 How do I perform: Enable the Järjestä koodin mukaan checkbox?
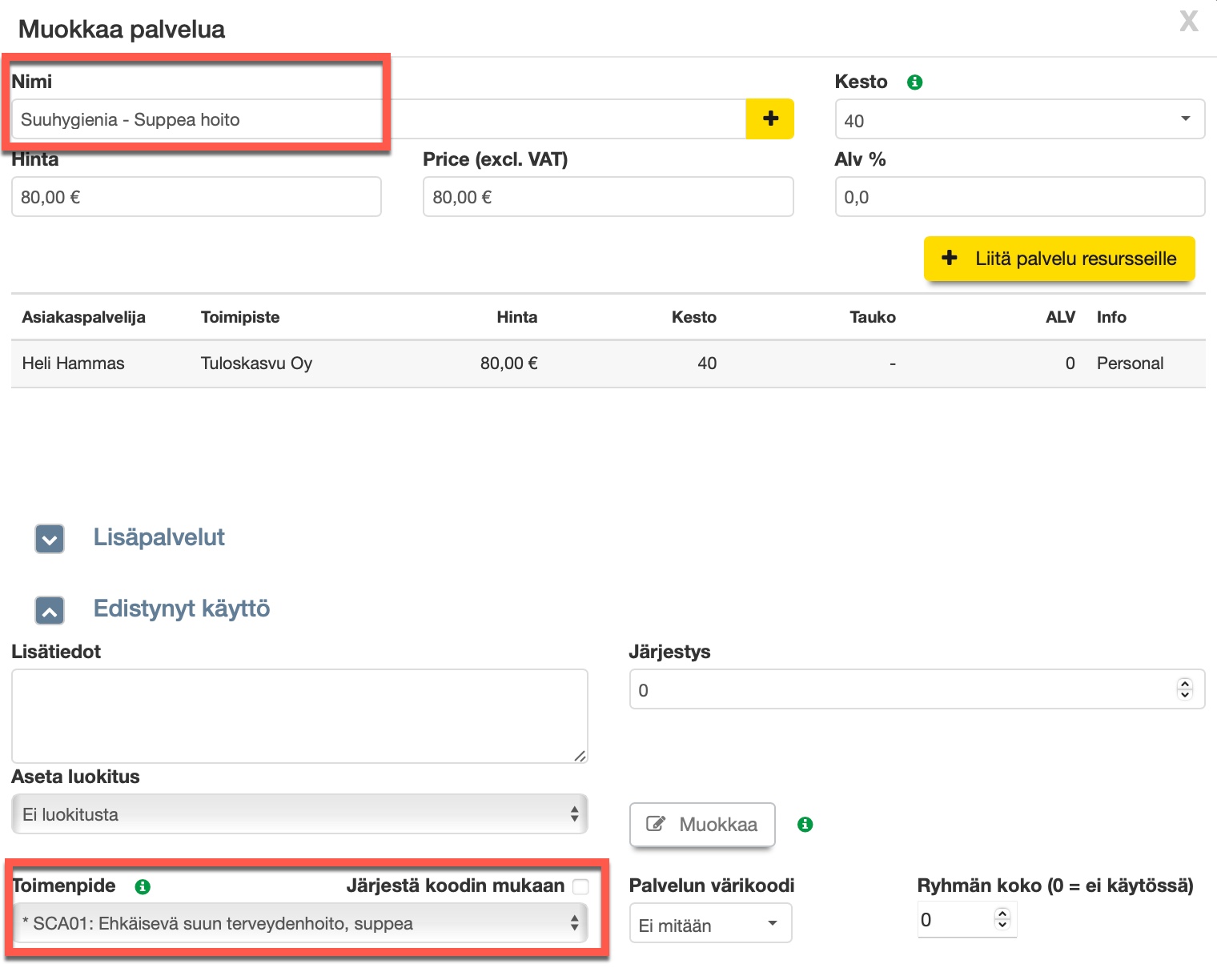coord(581,886)
